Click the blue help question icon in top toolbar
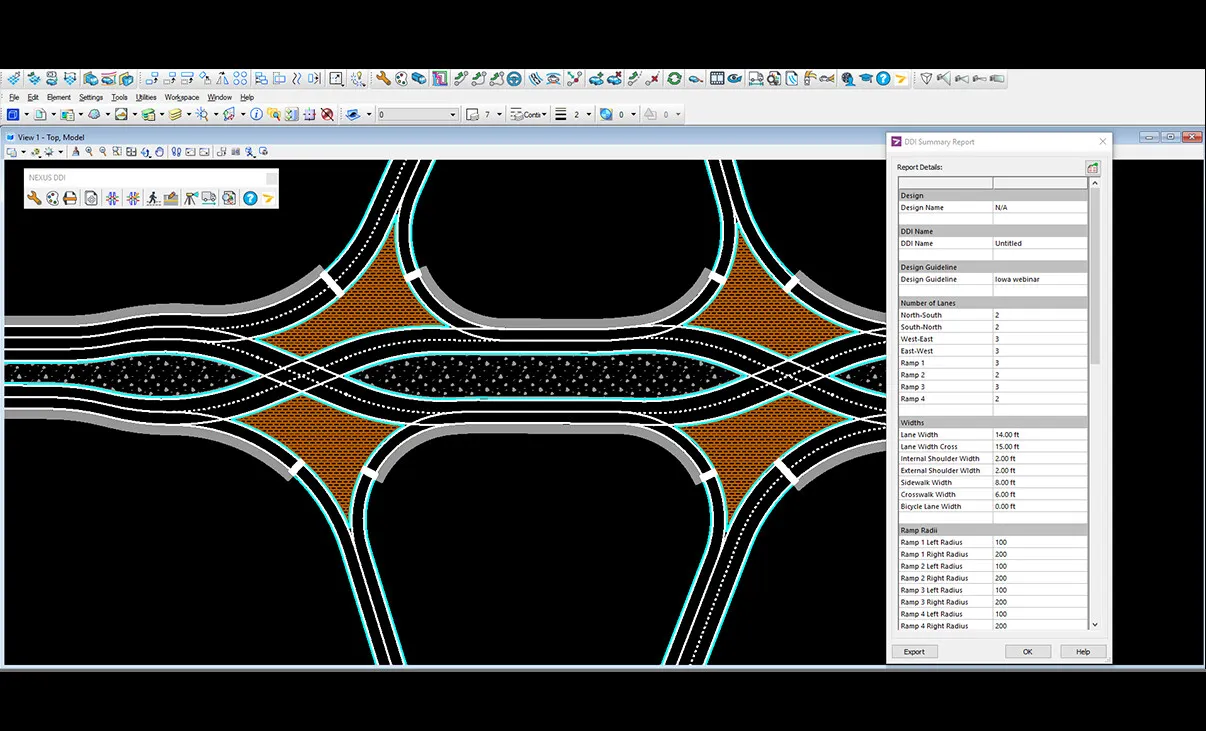Image resolution: width=1206 pixels, height=731 pixels. (883, 78)
